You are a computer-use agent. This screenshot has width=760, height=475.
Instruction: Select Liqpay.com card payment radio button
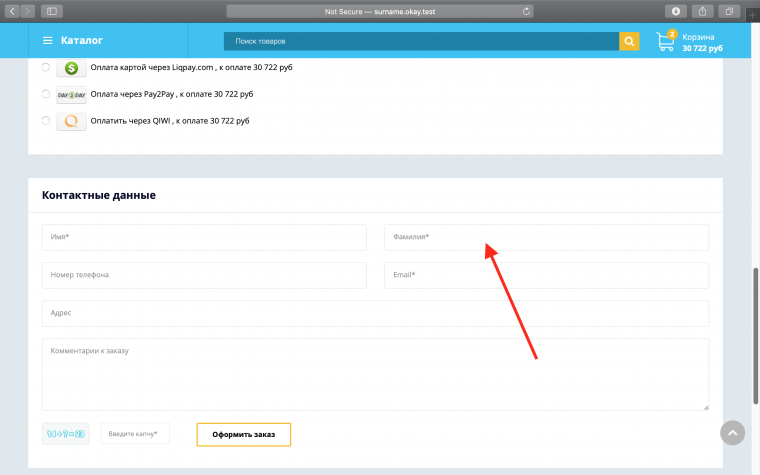click(46, 68)
